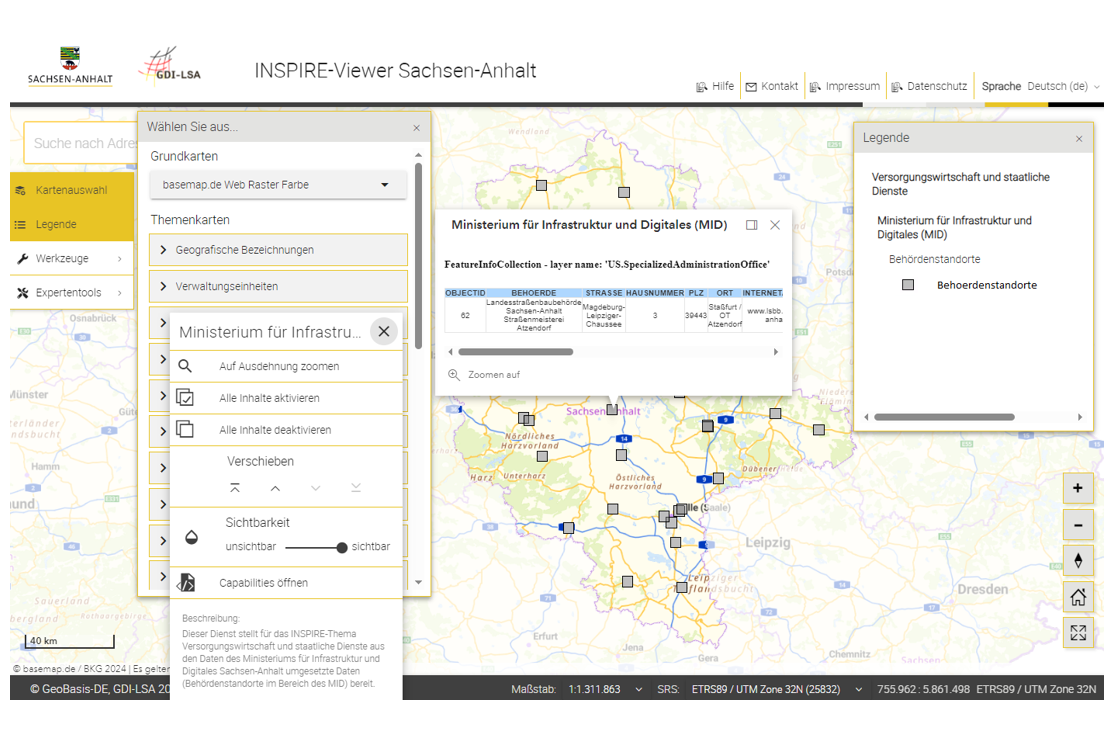Click the compass north orientation icon
1114x741 pixels.
[x=1077, y=561]
